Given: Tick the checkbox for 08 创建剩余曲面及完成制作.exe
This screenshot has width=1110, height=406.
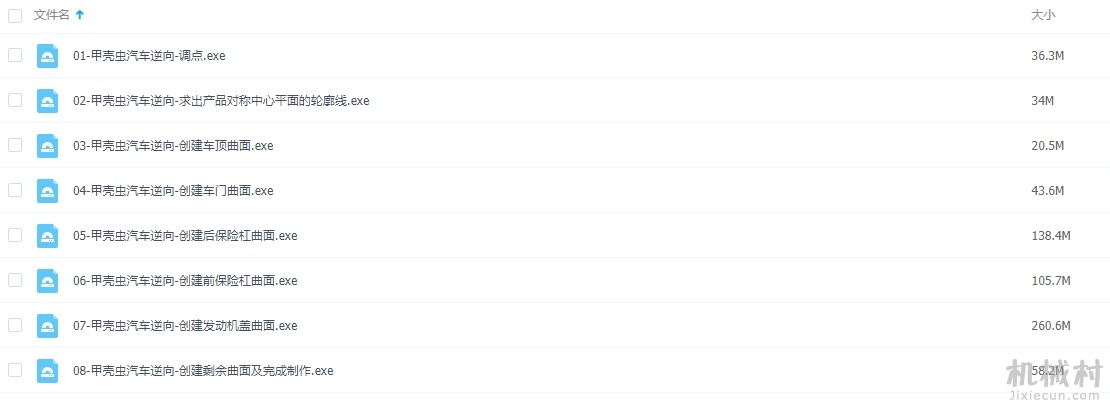Looking at the screenshot, I should tap(15, 370).
